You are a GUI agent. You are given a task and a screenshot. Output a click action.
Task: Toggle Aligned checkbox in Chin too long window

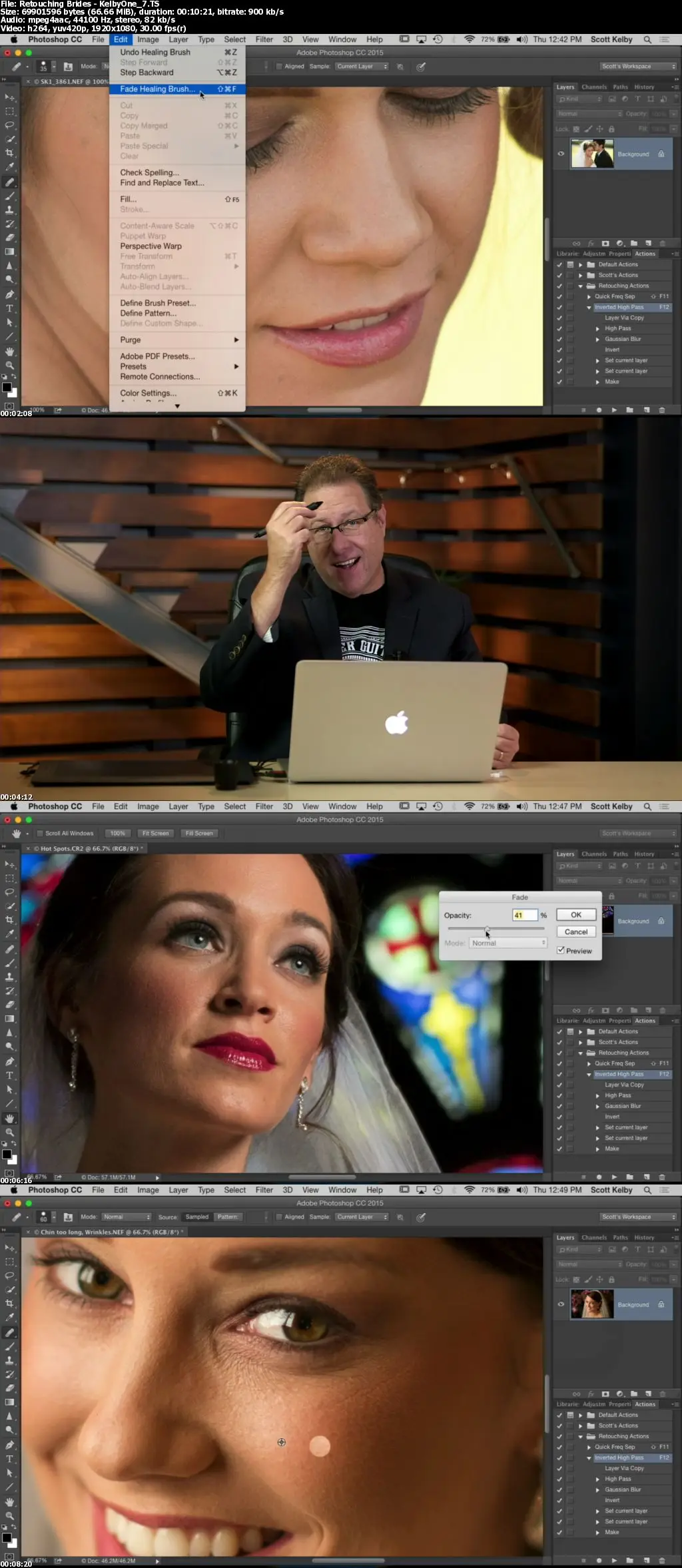279,1217
